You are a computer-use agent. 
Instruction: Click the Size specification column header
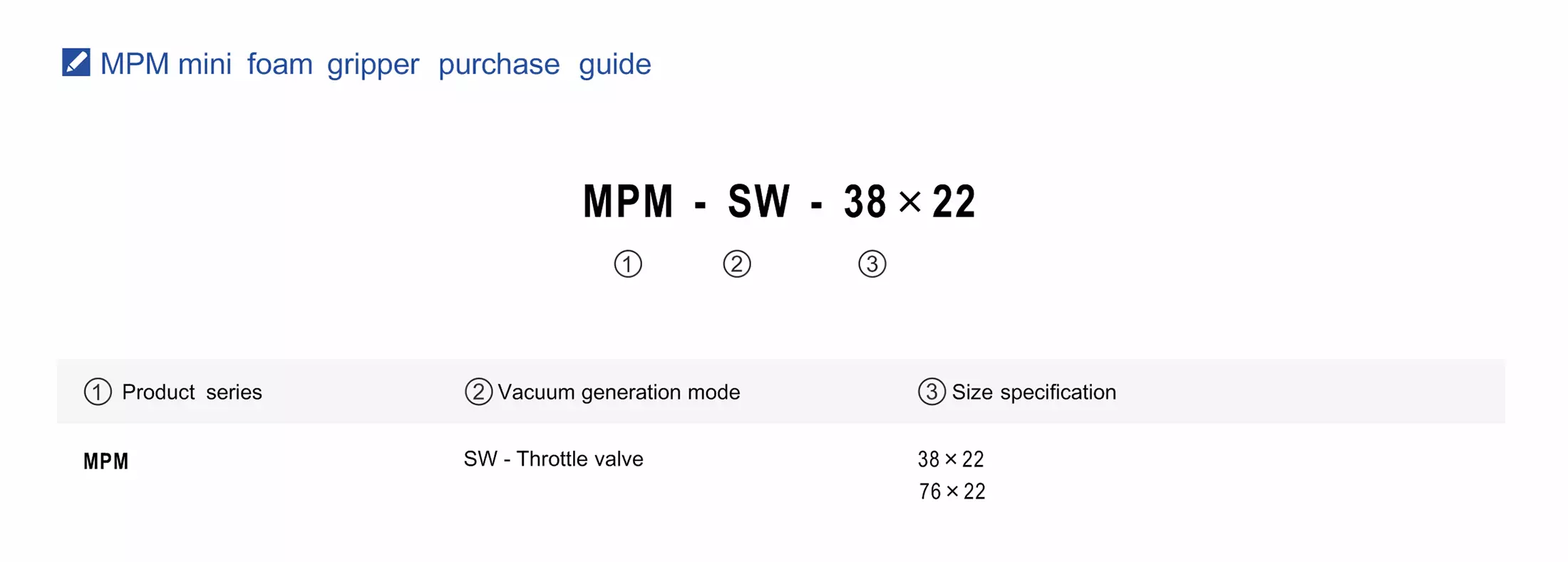click(x=1033, y=392)
